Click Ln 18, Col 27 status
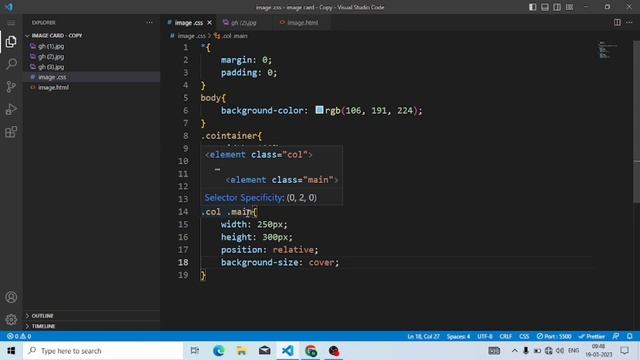This screenshot has height=360, width=640. (x=423, y=336)
